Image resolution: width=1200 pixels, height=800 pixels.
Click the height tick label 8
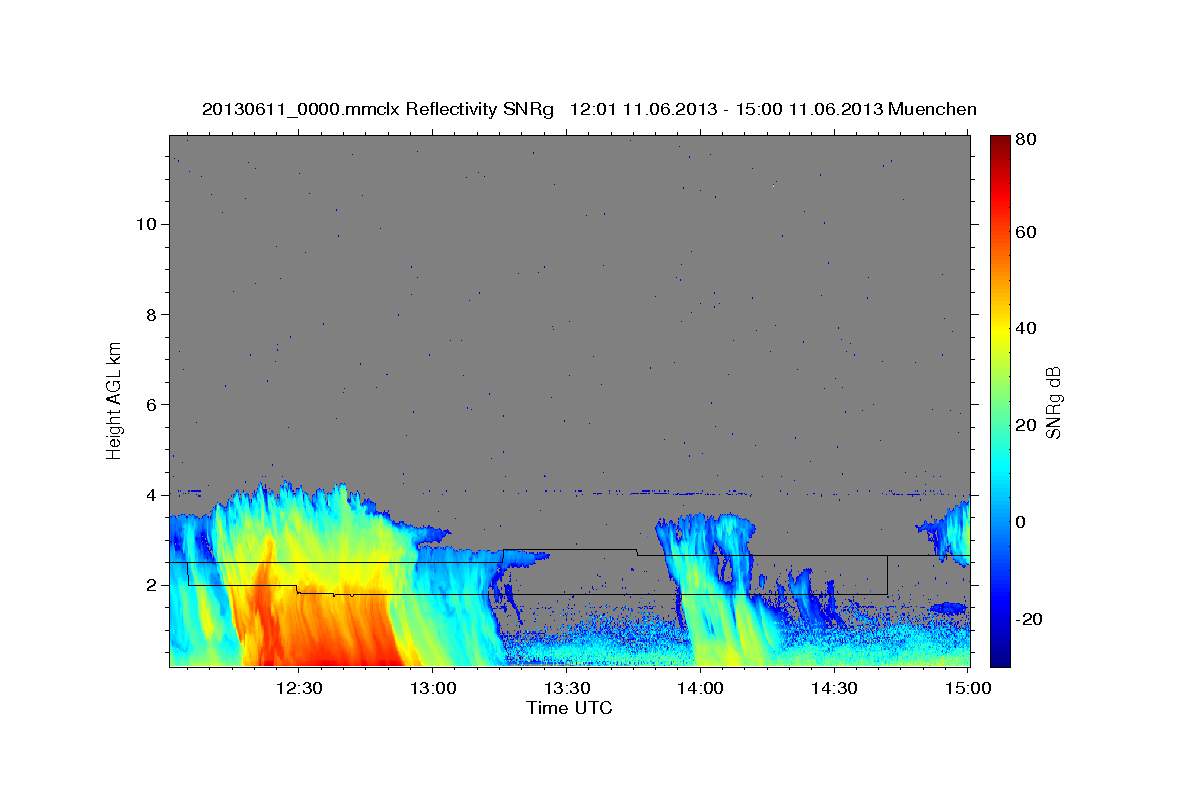tap(154, 314)
